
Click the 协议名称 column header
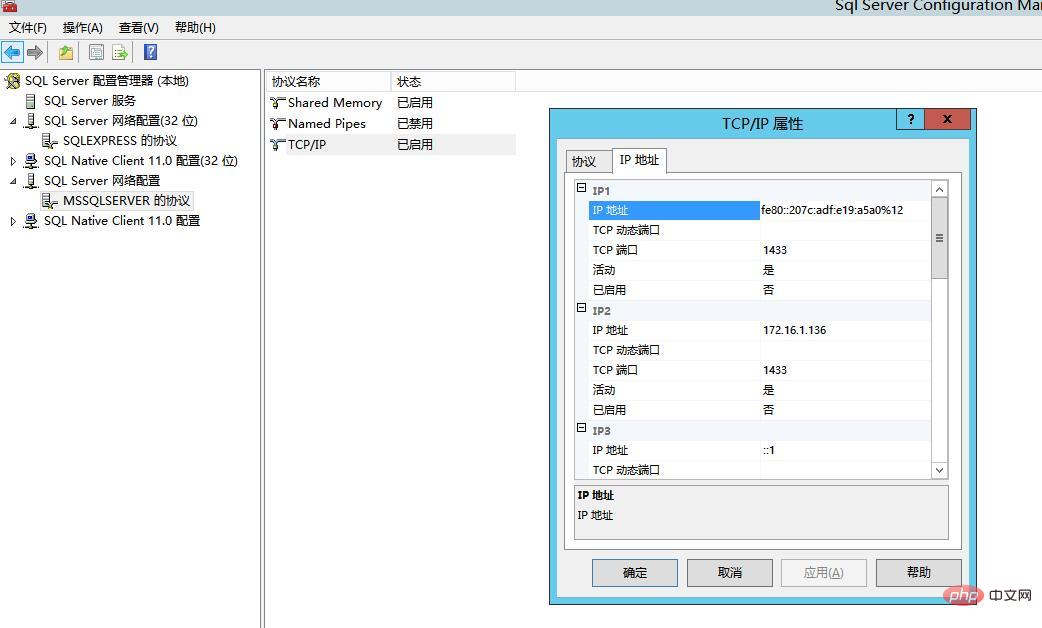[x=328, y=82]
